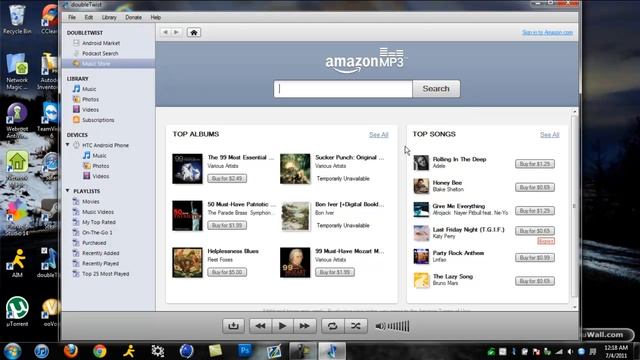This screenshot has height=360, width=640.
Task: Click the Search button
Action: (x=436, y=89)
